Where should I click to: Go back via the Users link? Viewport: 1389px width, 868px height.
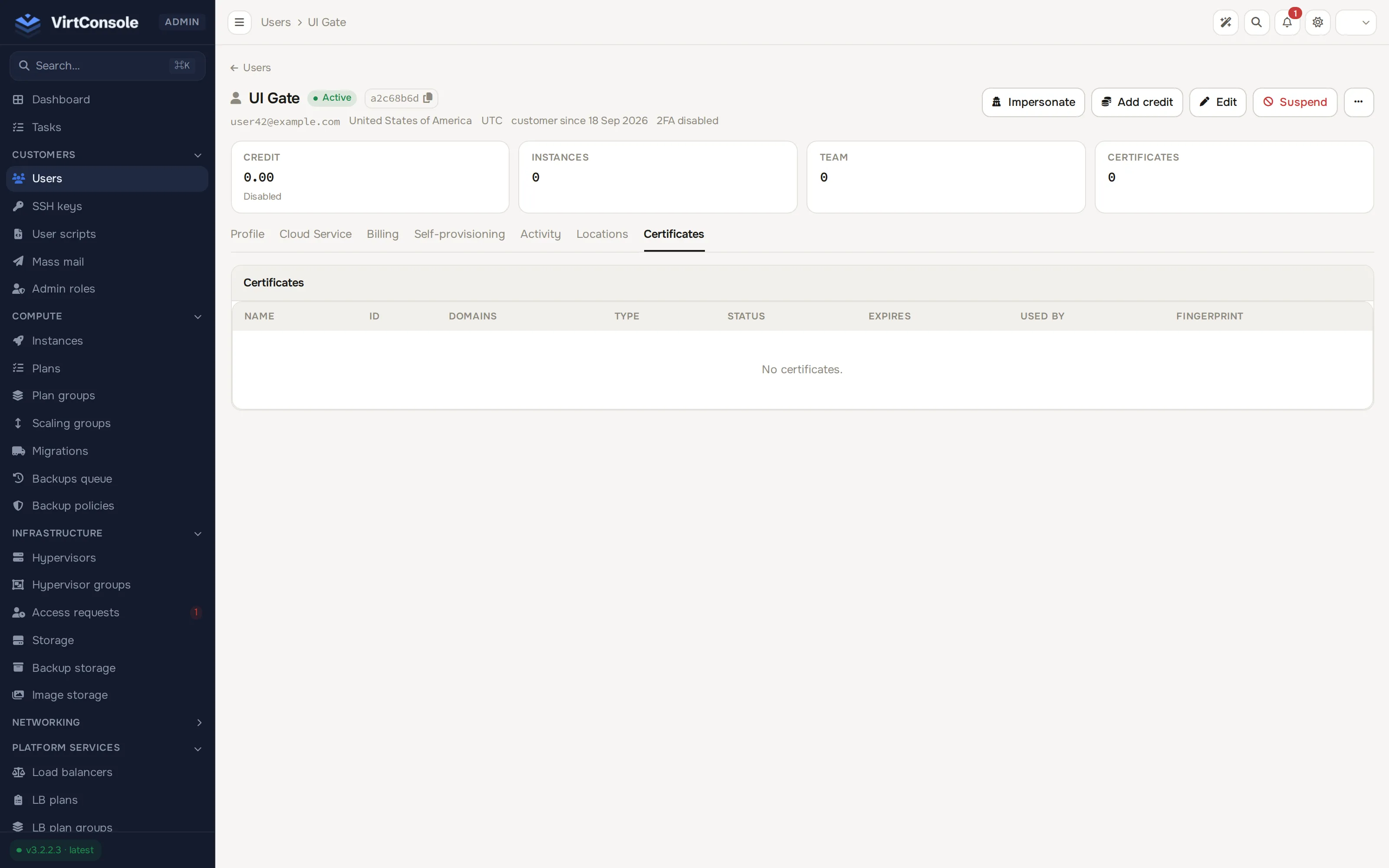pyautogui.click(x=251, y=68)
